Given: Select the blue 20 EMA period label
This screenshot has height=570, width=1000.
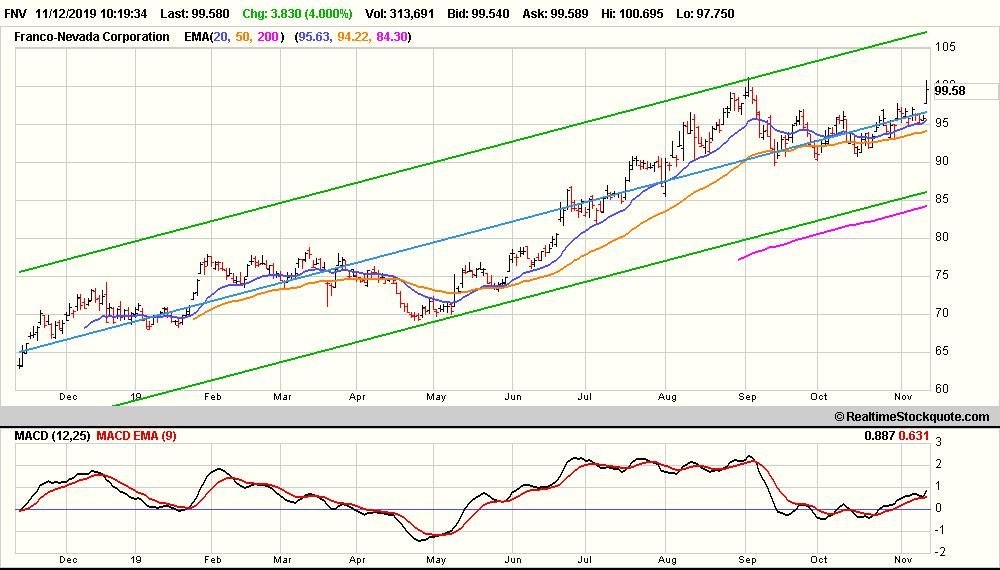Looking at the screenshot, I should [x=220, y=37].
